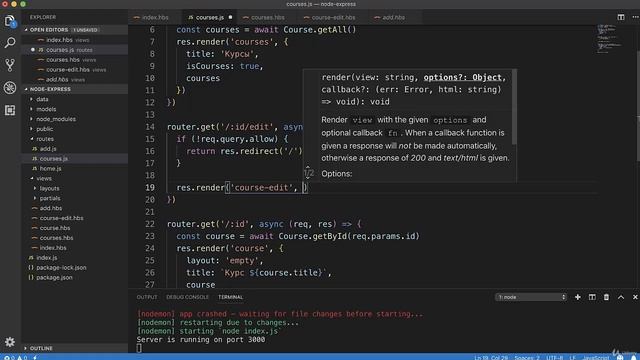Expand the partials folder

coord(74,198)
